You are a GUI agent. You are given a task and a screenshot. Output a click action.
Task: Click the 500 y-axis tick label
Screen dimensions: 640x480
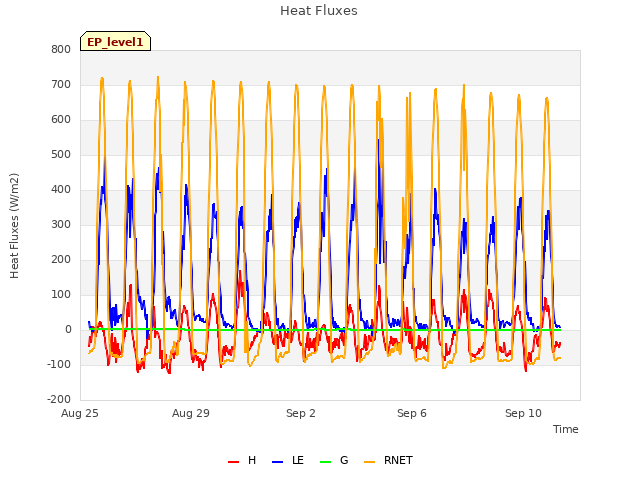61,154
